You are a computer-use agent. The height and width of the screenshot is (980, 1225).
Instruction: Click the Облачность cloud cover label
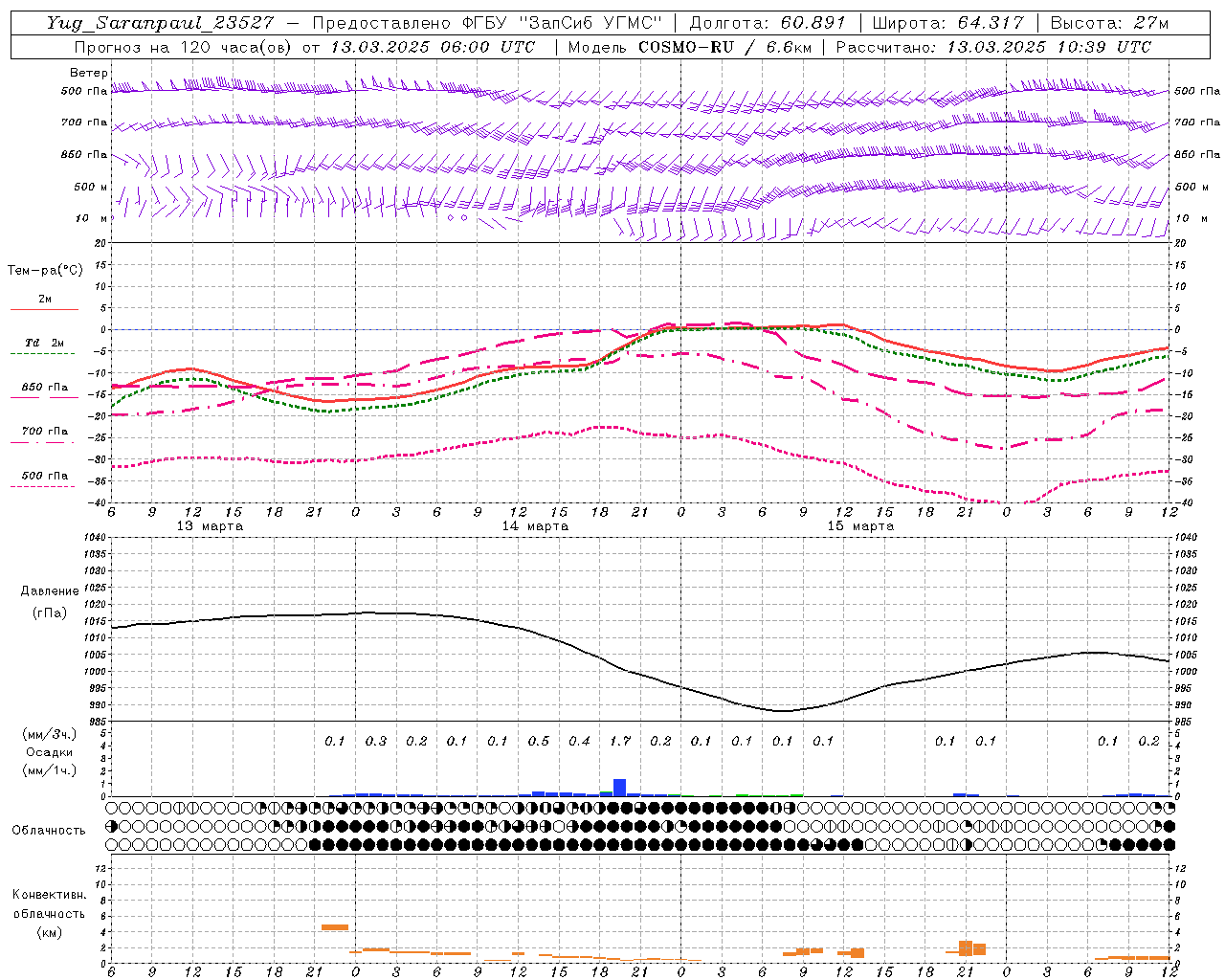pos(49,831)
